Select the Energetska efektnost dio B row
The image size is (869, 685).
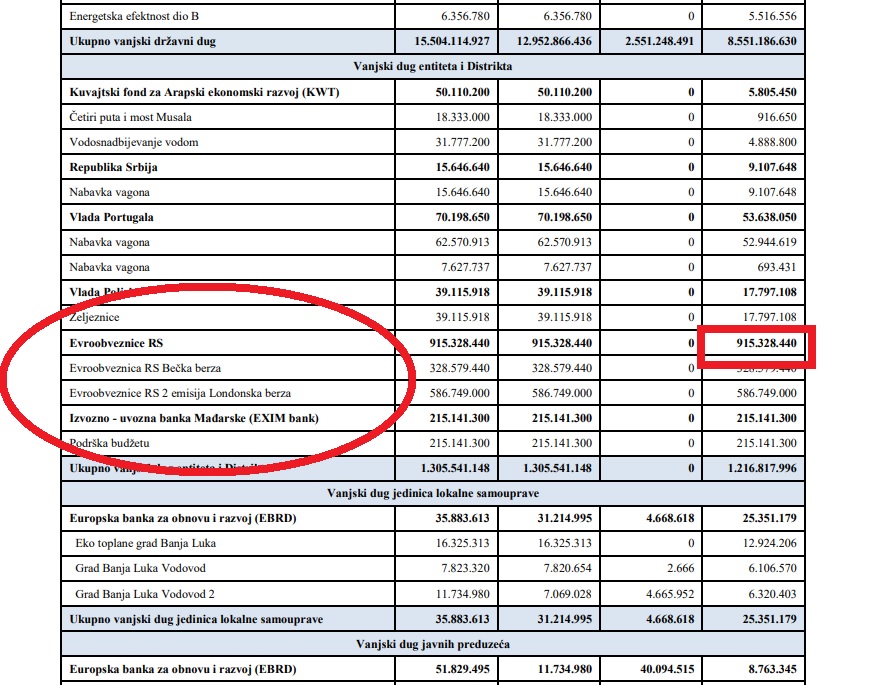point(432,16)
